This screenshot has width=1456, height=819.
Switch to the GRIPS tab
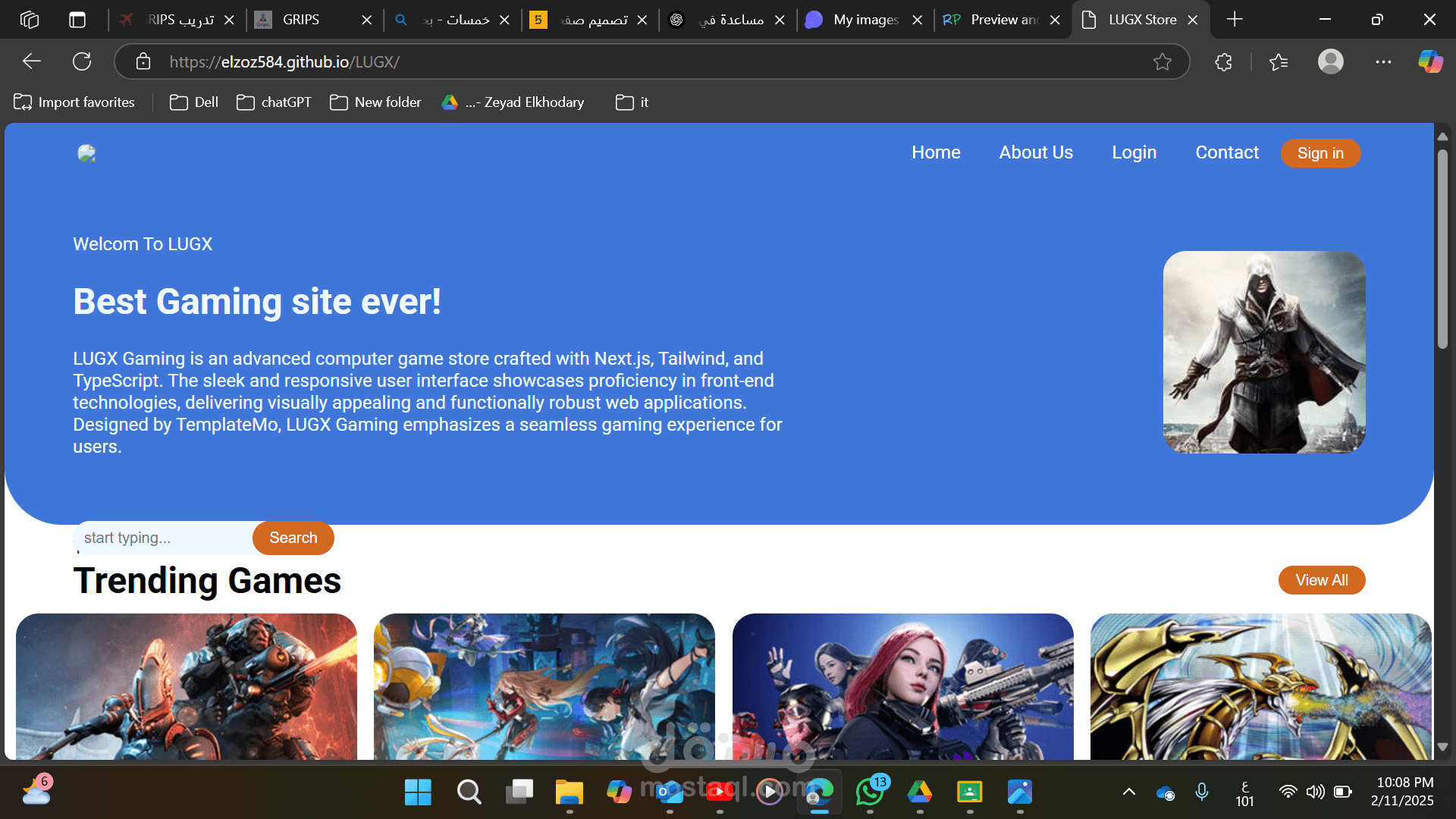tap(301, 20)
